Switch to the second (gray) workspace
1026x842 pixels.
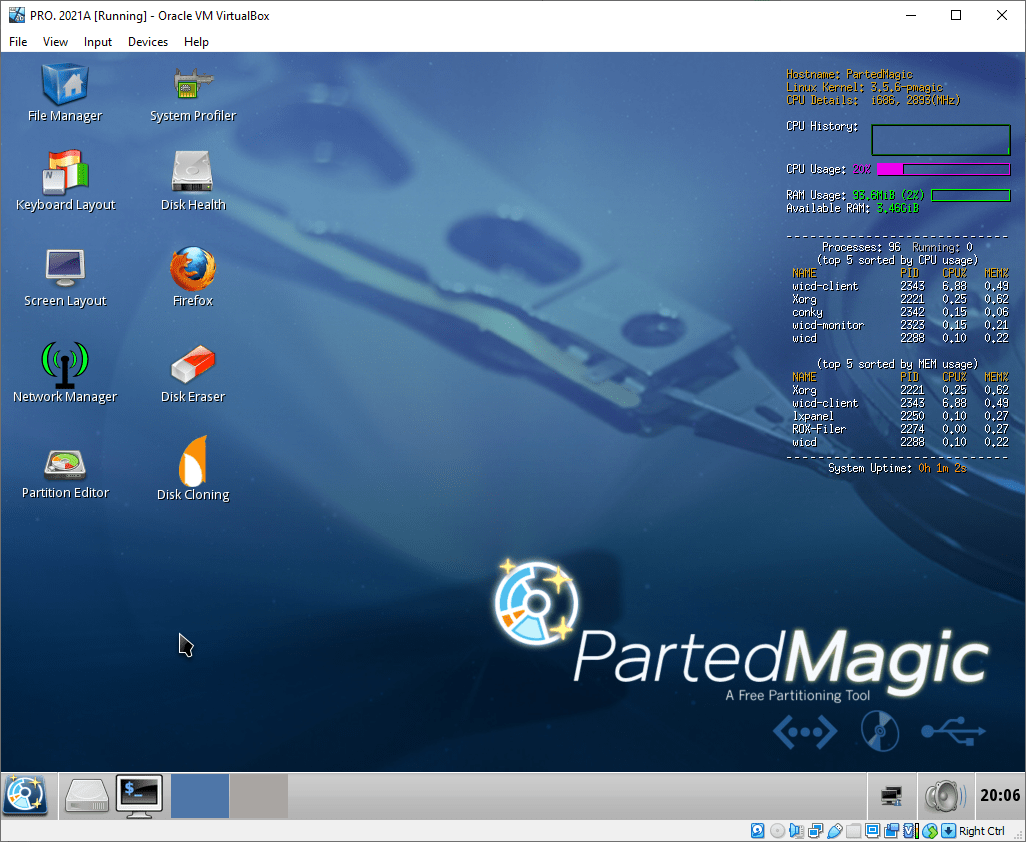pyautogui.click(x=259, y=796)
